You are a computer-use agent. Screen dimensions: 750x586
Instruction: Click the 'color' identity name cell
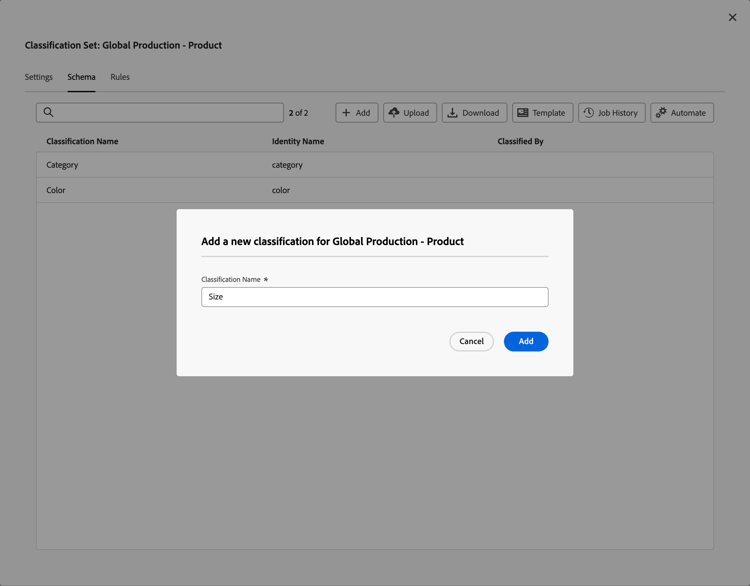click(281, 190)
